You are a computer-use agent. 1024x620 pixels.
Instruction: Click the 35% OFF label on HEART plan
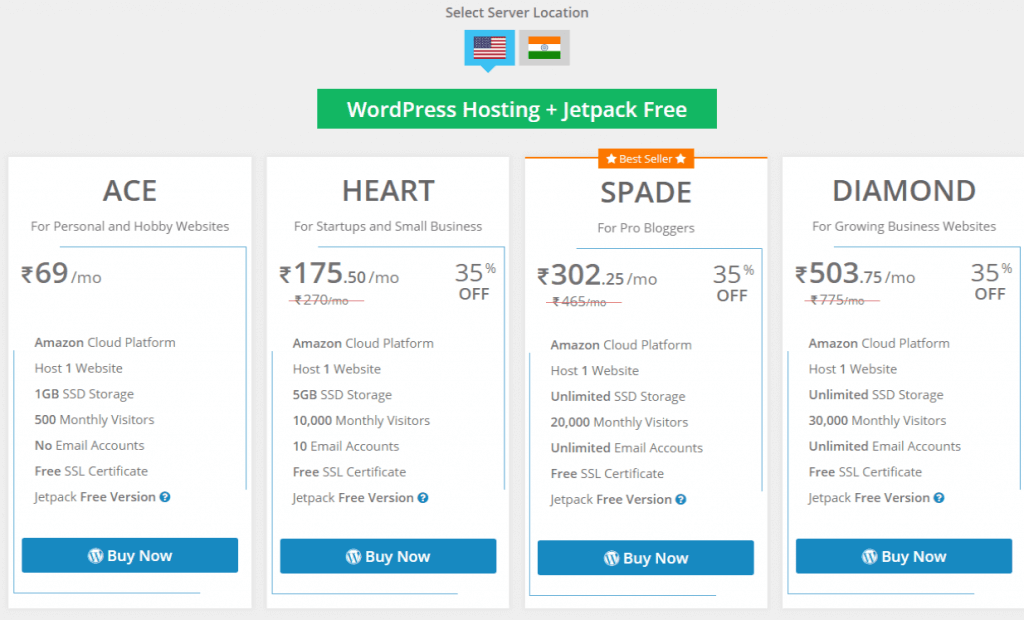pos(474,282)
